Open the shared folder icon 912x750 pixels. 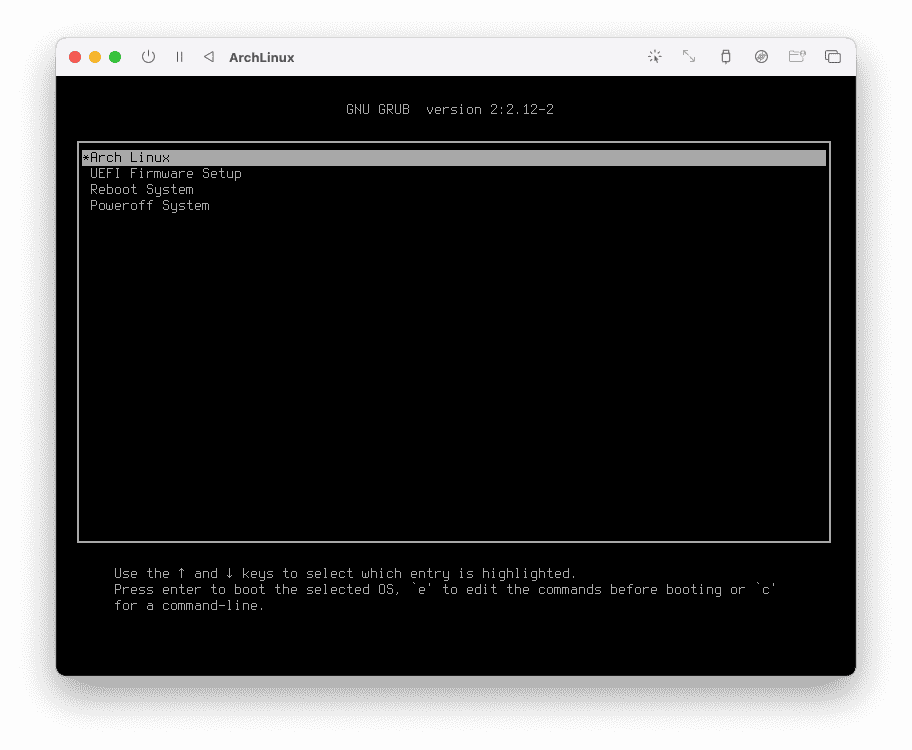(797, 56)
